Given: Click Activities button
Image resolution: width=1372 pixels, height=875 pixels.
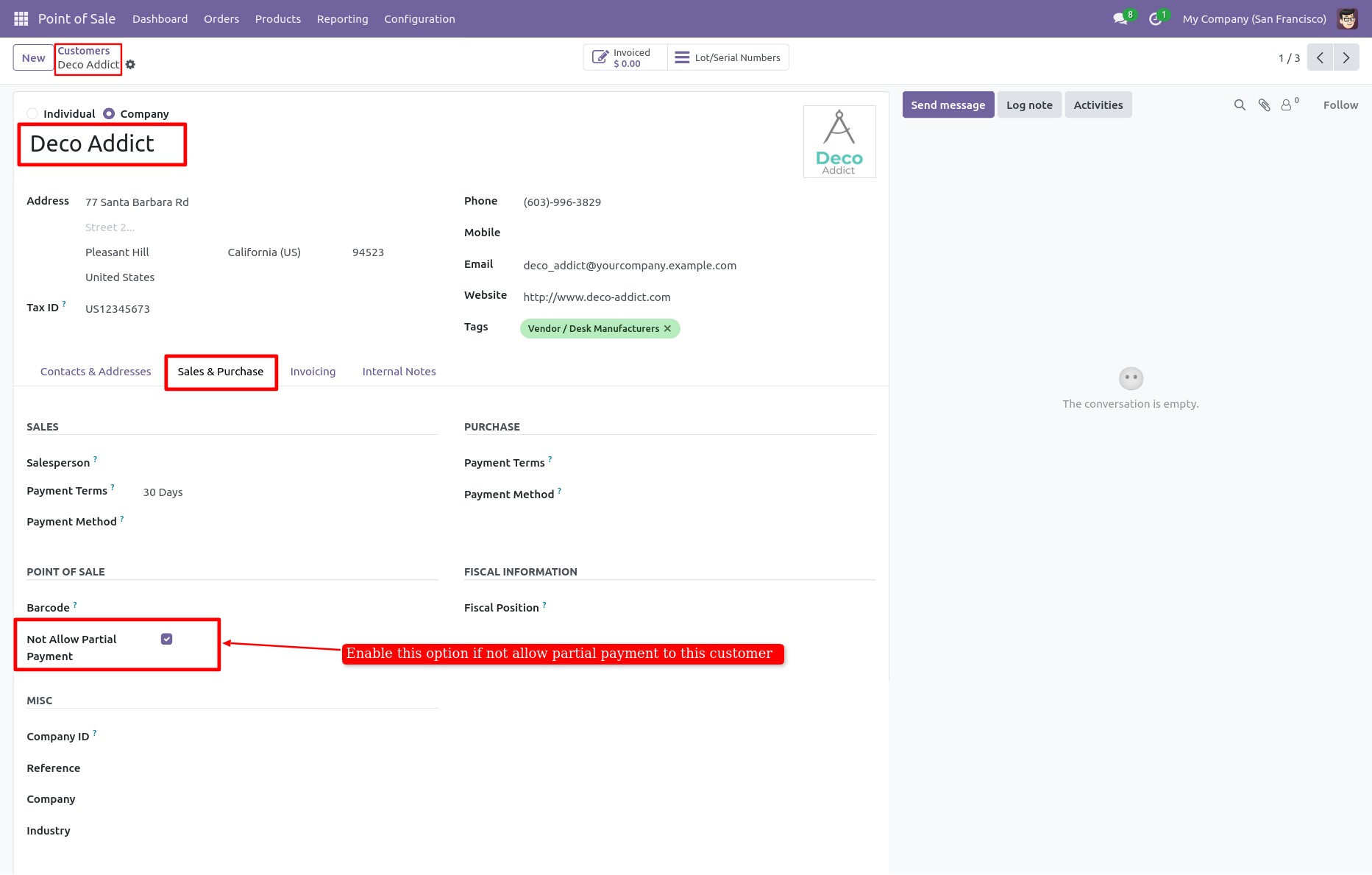Looking at the screenshot, I should click(x=1098, y=105).
